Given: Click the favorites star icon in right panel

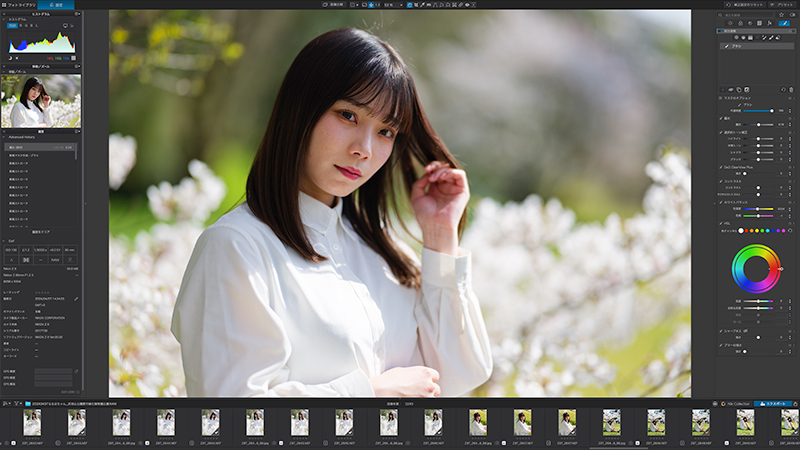Looking at the screenshot, I should click(x=781, y=15).
